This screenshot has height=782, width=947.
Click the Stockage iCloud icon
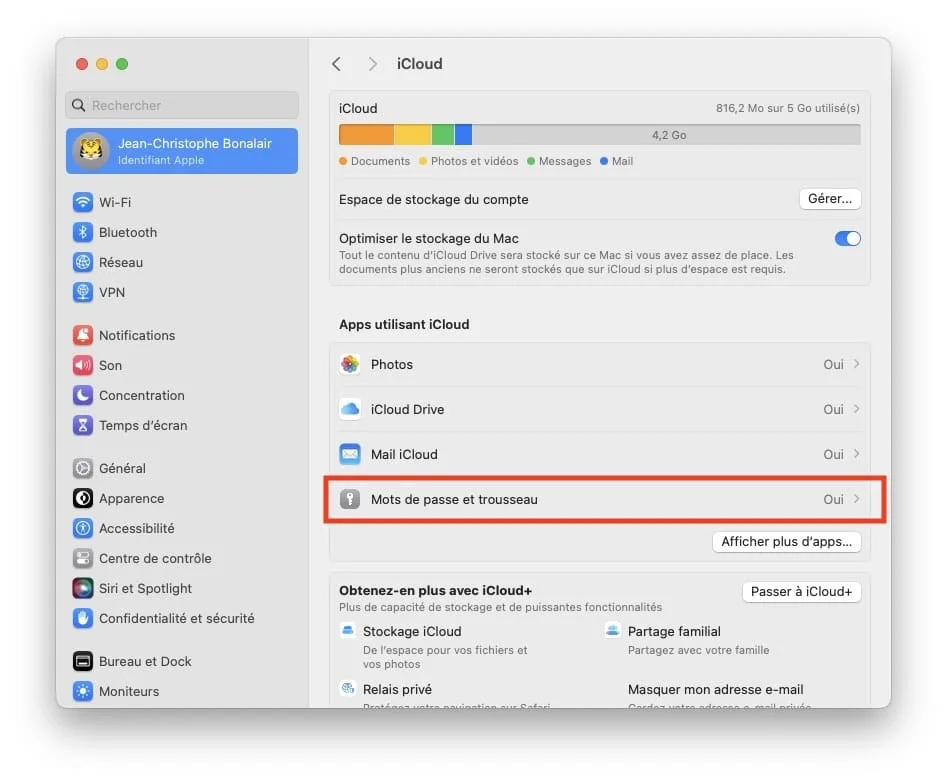348,631
